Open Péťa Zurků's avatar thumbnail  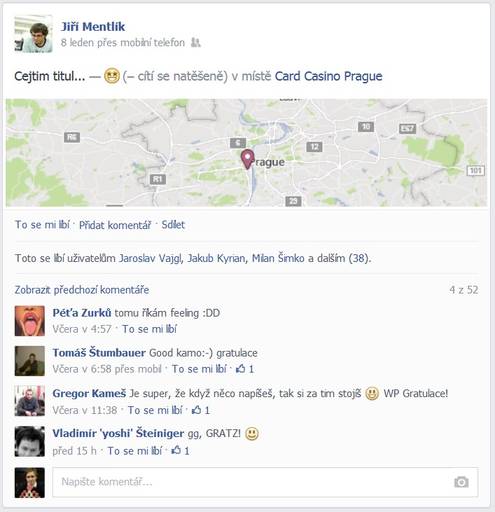30,321
